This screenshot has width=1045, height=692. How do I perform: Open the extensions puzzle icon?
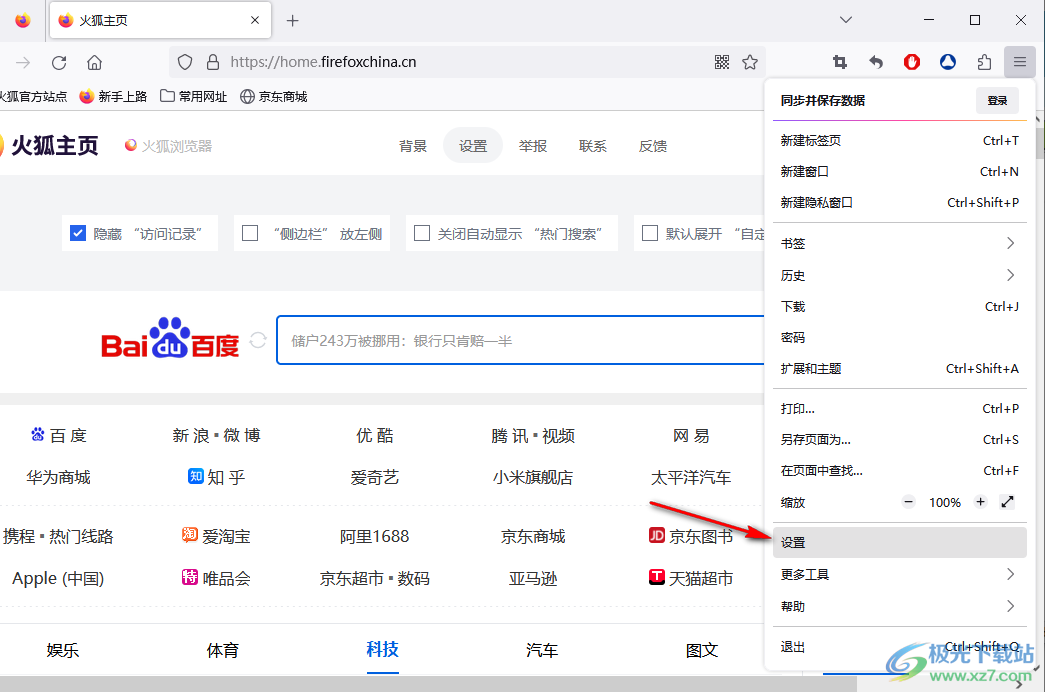tap(984, 63)
